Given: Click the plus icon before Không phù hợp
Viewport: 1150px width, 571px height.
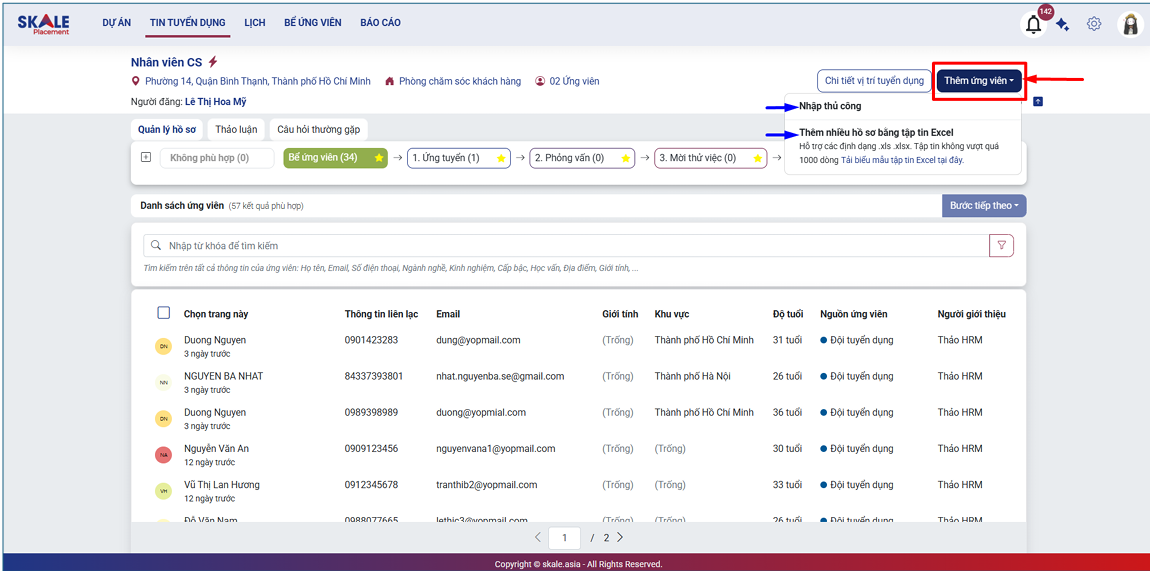Looking at the screenshot, I should coord(146,158).
